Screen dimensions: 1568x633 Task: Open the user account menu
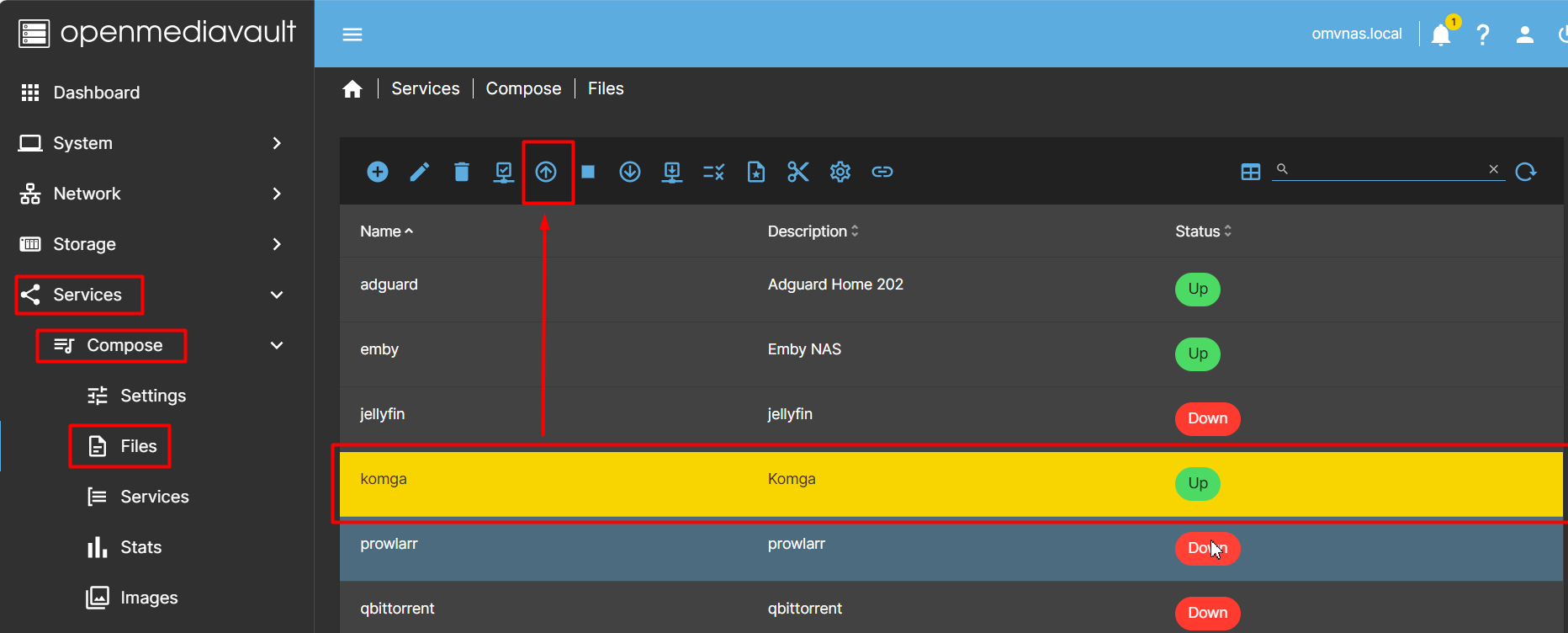[1525, 35]
